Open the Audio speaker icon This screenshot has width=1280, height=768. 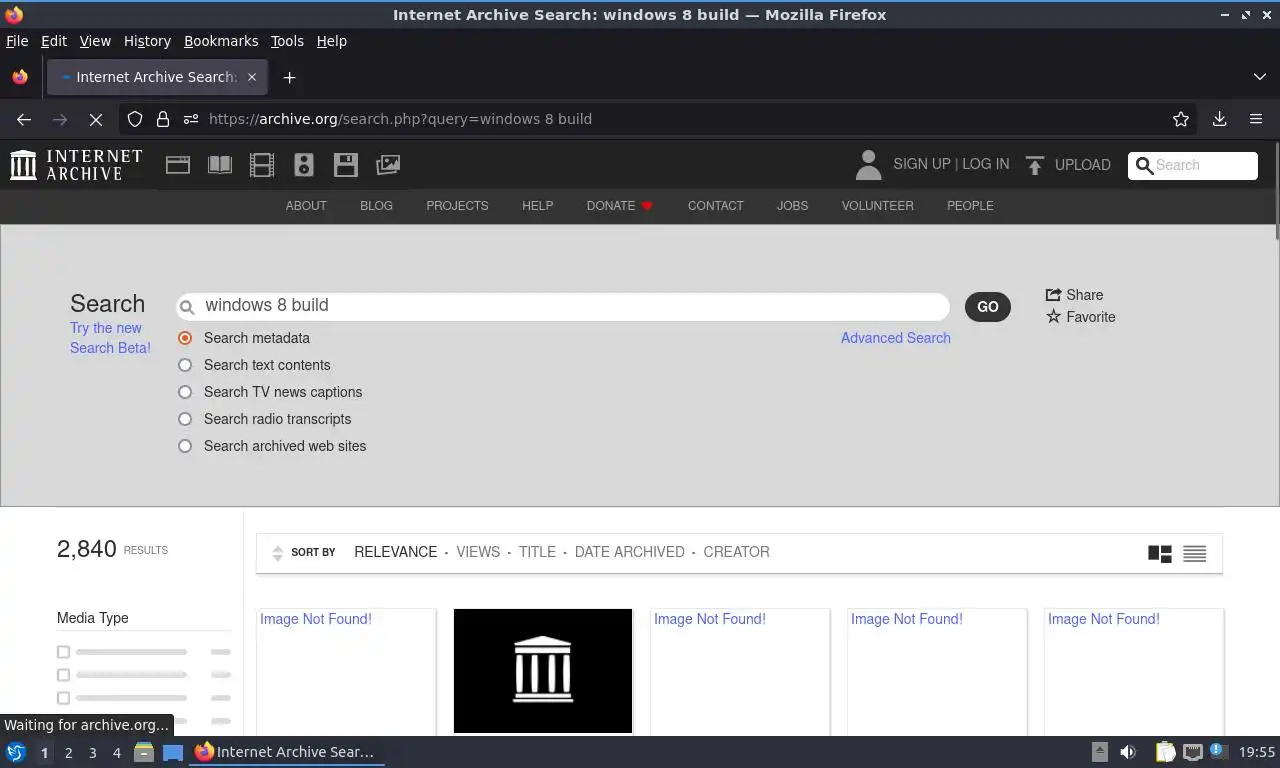304,165
